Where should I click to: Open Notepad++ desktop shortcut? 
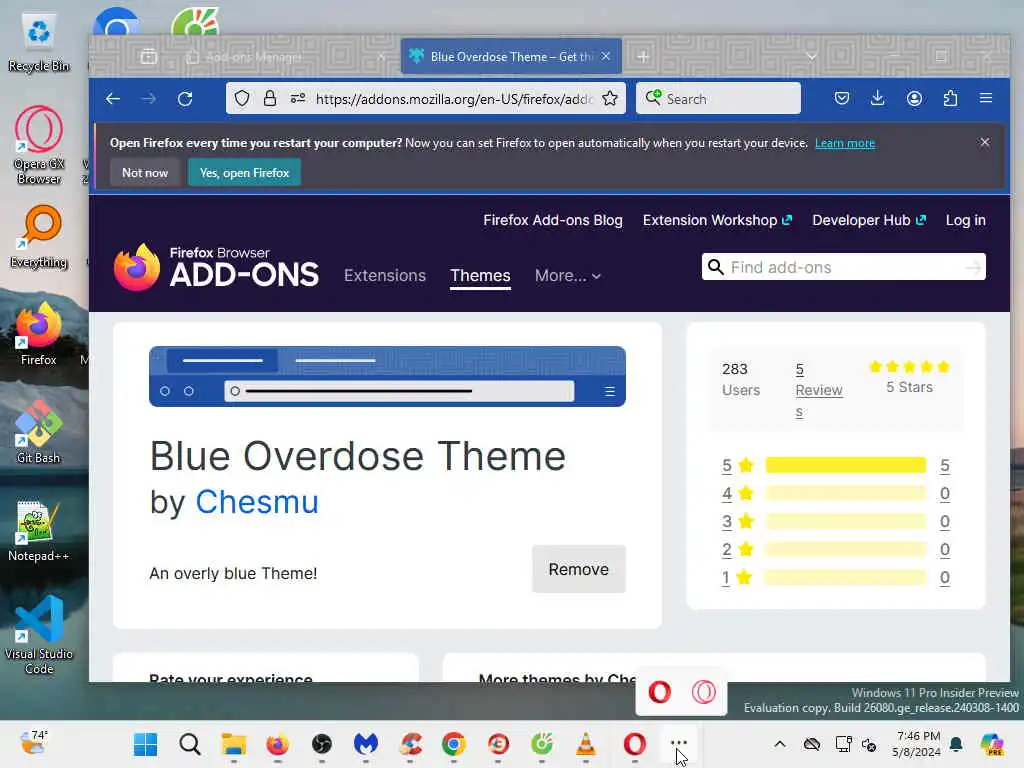pyautogui.click(x=39, y=530)
